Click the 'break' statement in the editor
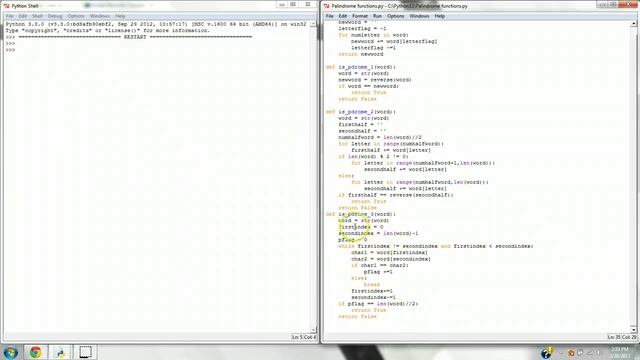 [372, 284]
